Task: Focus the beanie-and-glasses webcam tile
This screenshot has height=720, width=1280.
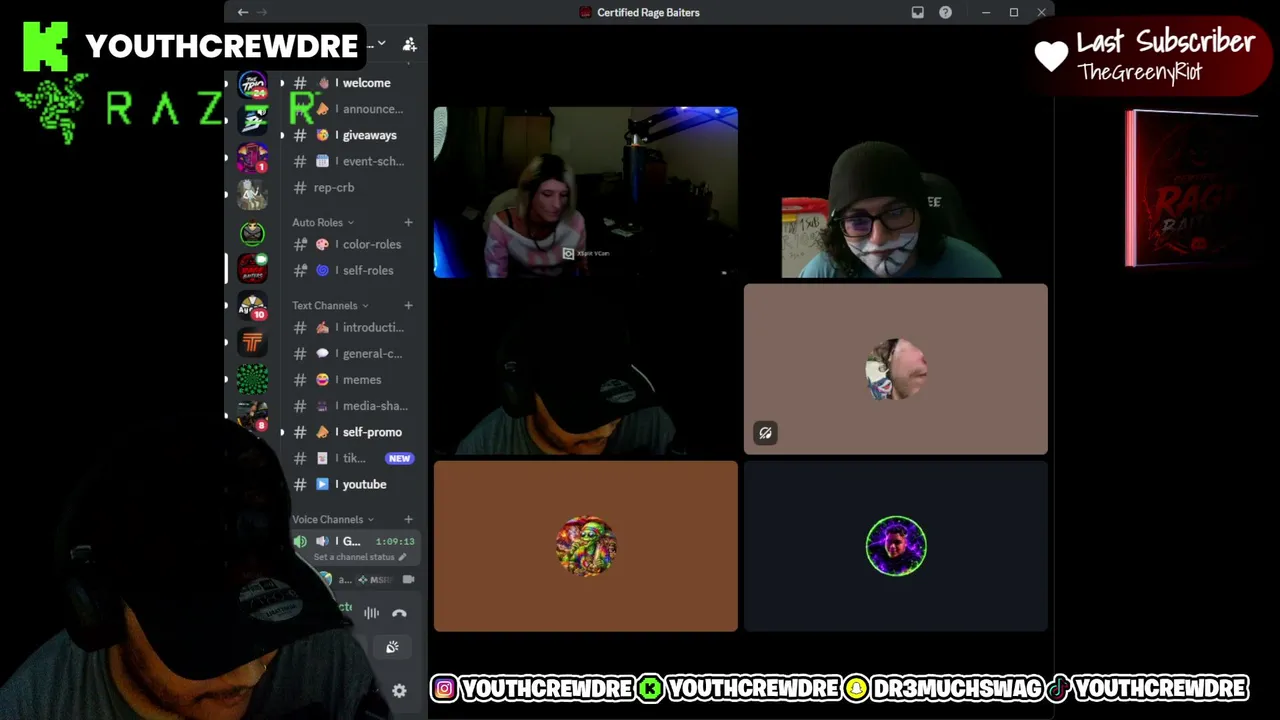Action: tap(896, 192)
